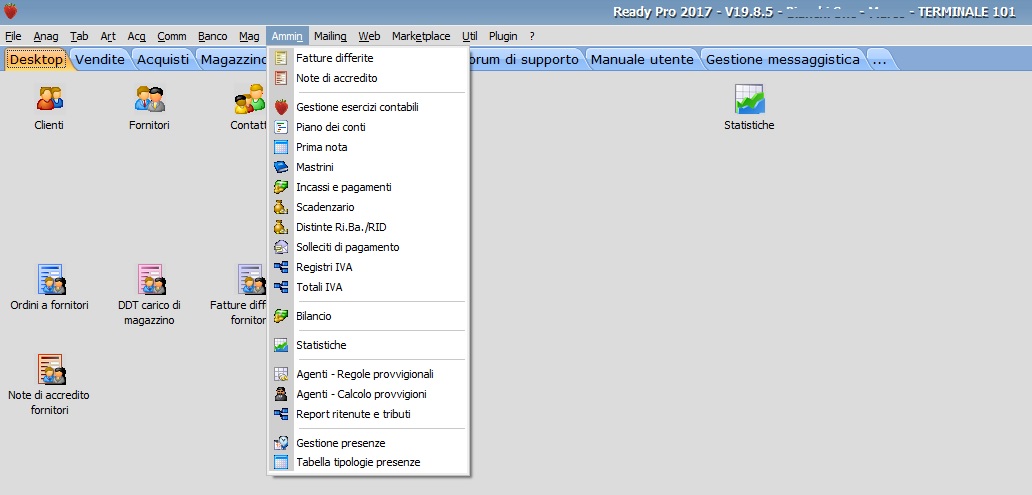Viewport: 1032px width, 495px height.
Task: Click the Mastrini book icon
Action: tap(281, 167)
